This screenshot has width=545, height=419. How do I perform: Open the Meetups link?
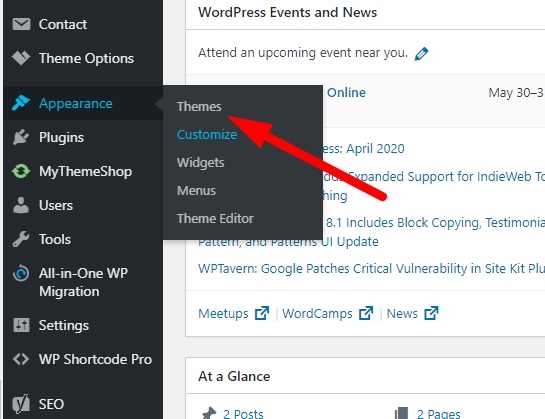[223, 314]
